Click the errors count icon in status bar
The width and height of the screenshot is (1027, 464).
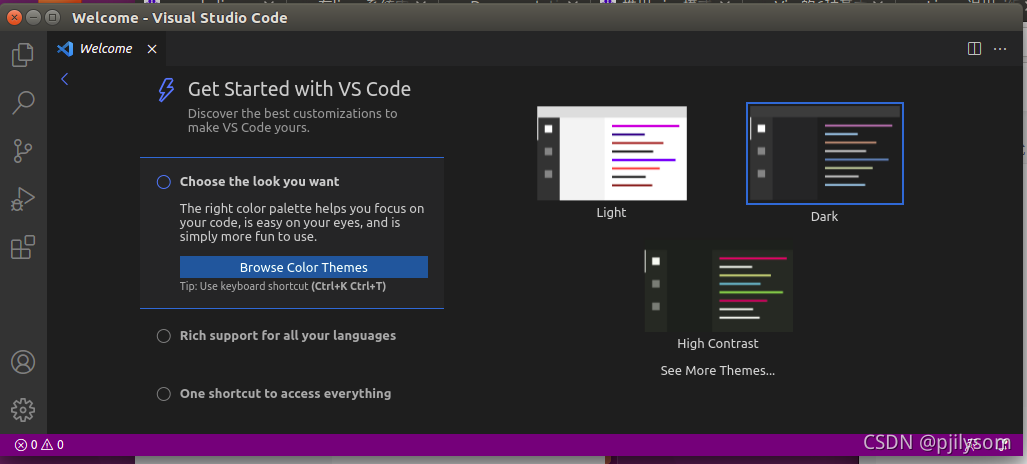[x=26, y=445]
